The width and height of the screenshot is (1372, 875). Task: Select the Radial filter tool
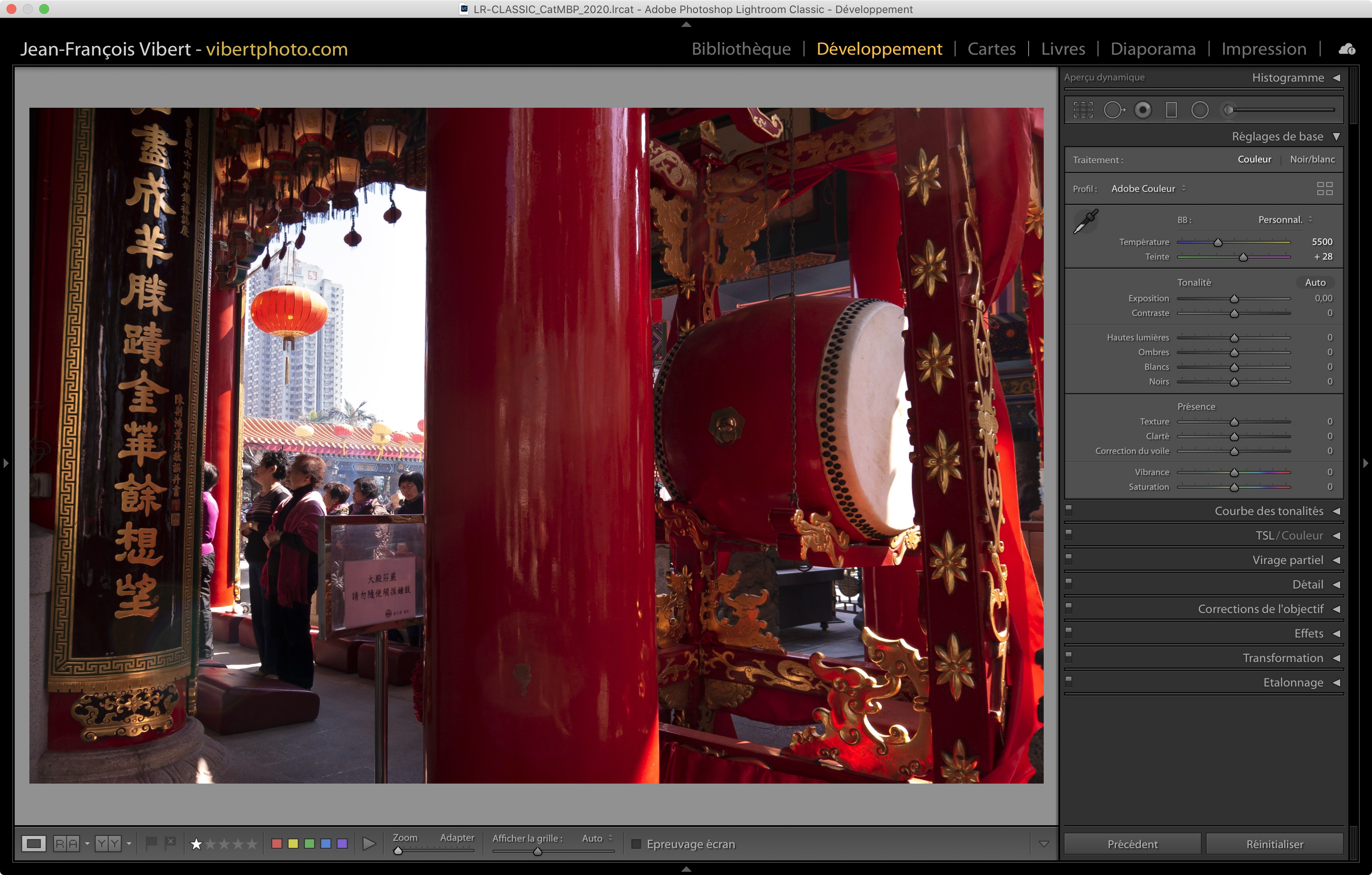click(x=1200, y=110)
